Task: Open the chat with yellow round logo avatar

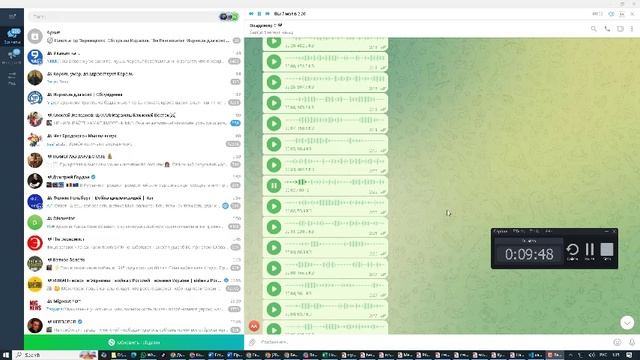Action: coord(134,284)
